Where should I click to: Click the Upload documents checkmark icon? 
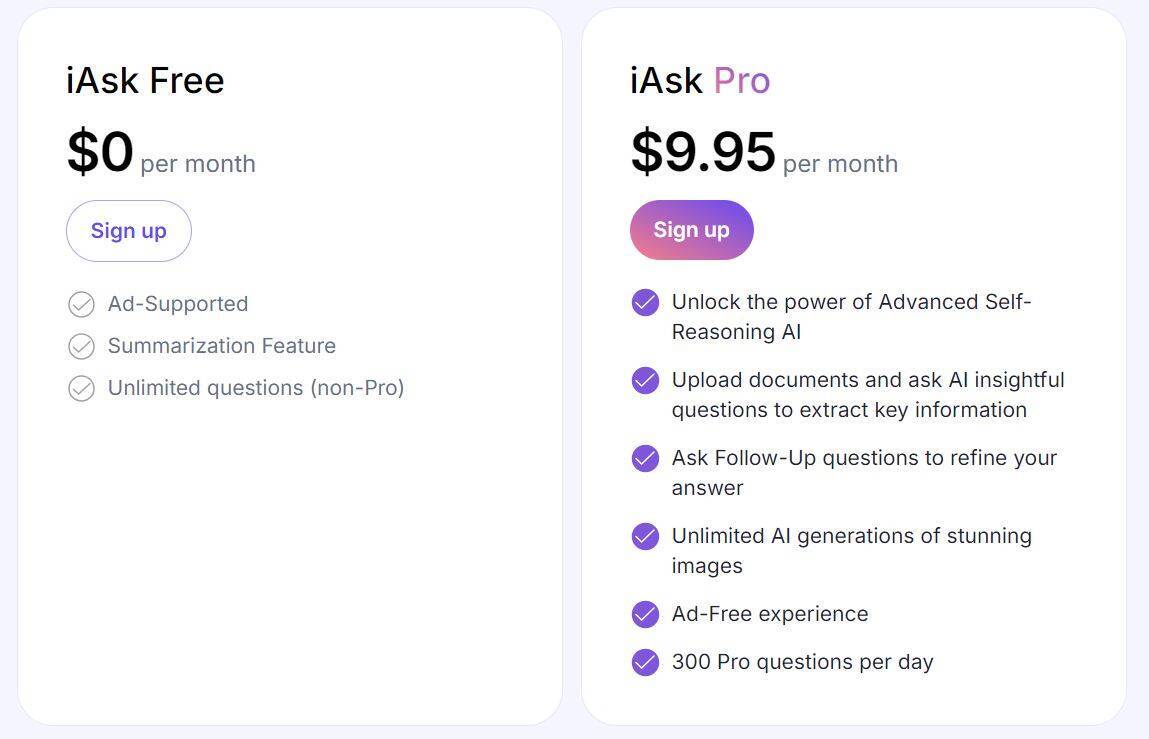pos(645,380)
